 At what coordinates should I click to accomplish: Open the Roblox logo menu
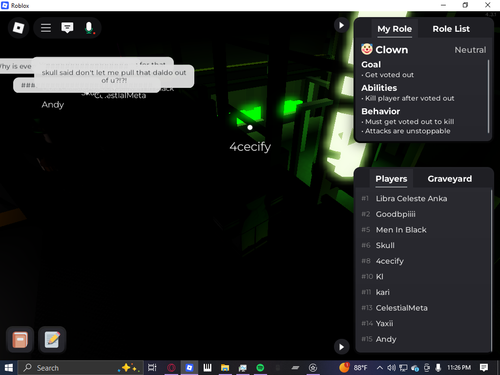(18, 28)
